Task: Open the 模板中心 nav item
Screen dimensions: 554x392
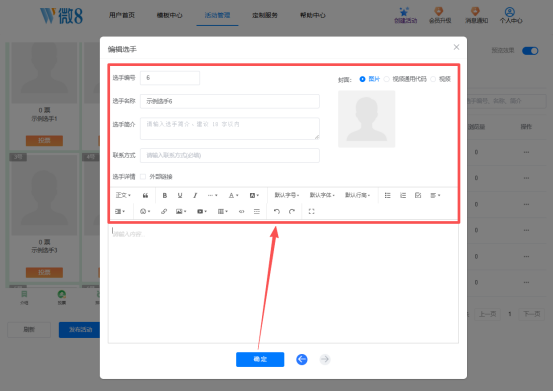Action: [170, 15]
